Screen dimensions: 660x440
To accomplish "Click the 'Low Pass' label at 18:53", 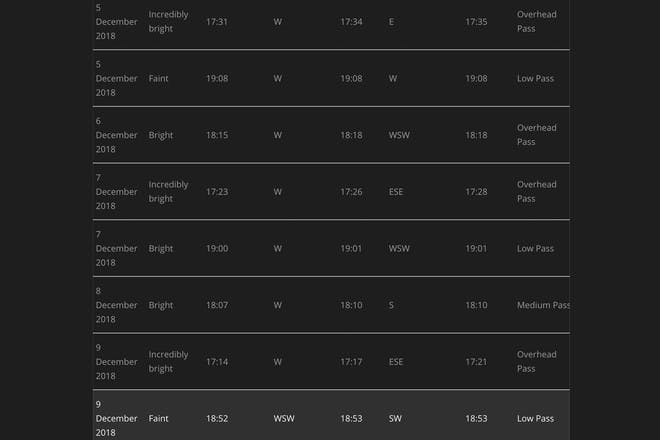I will 535,419.
